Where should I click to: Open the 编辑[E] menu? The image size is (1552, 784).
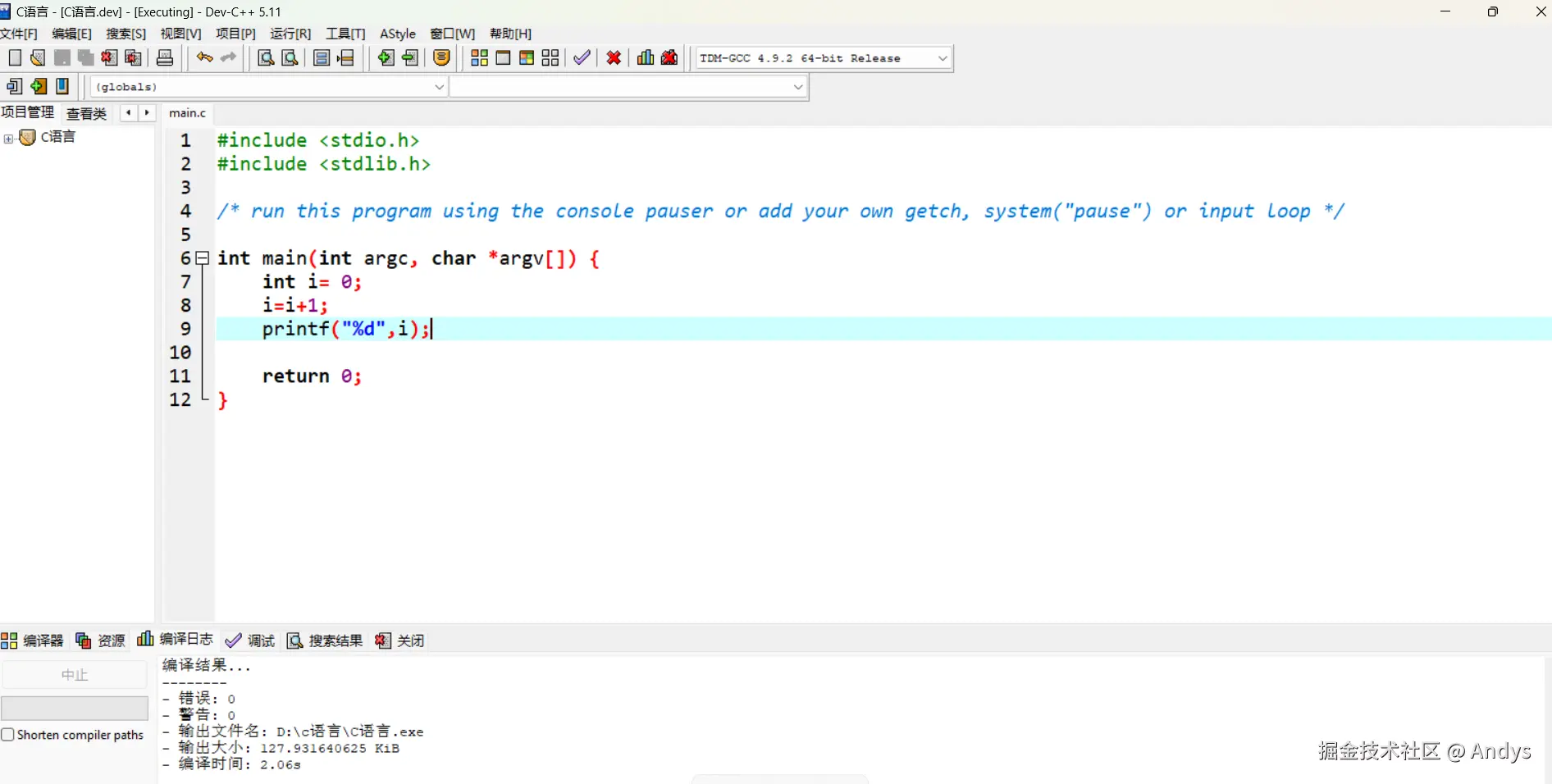click(x=71, y=34)
